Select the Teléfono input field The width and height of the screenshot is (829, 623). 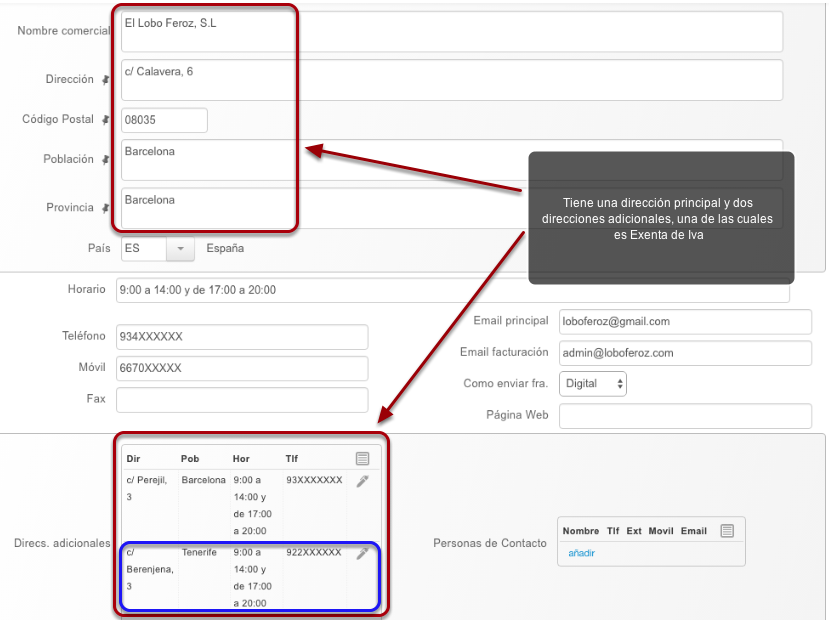click(x=242, y=337)
